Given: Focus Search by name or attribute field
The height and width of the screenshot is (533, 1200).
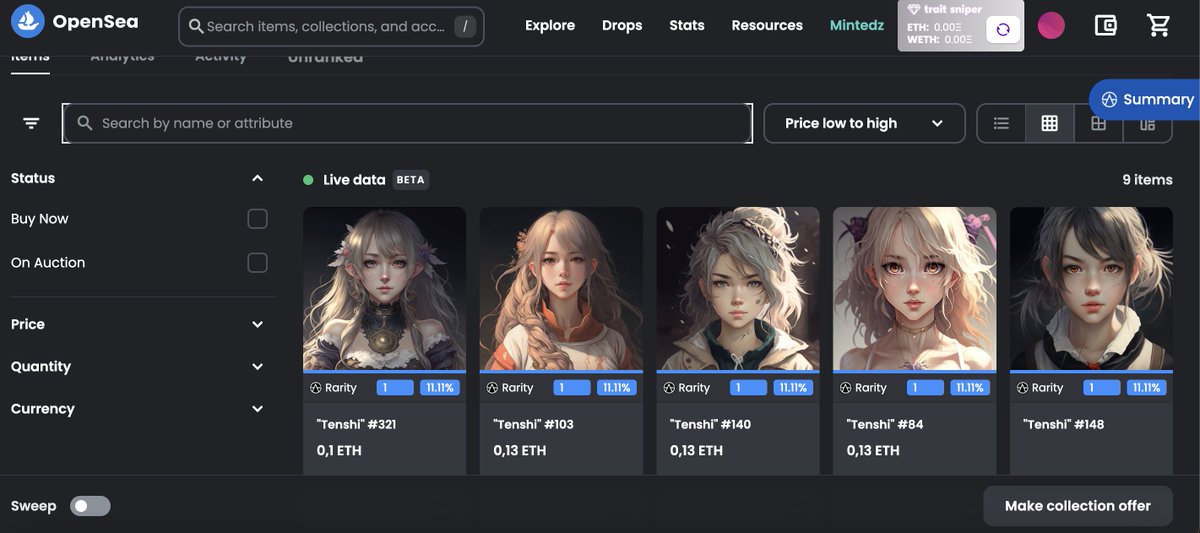Looking at the screenshot, I should pyautogui.click(x=407, y=123).
